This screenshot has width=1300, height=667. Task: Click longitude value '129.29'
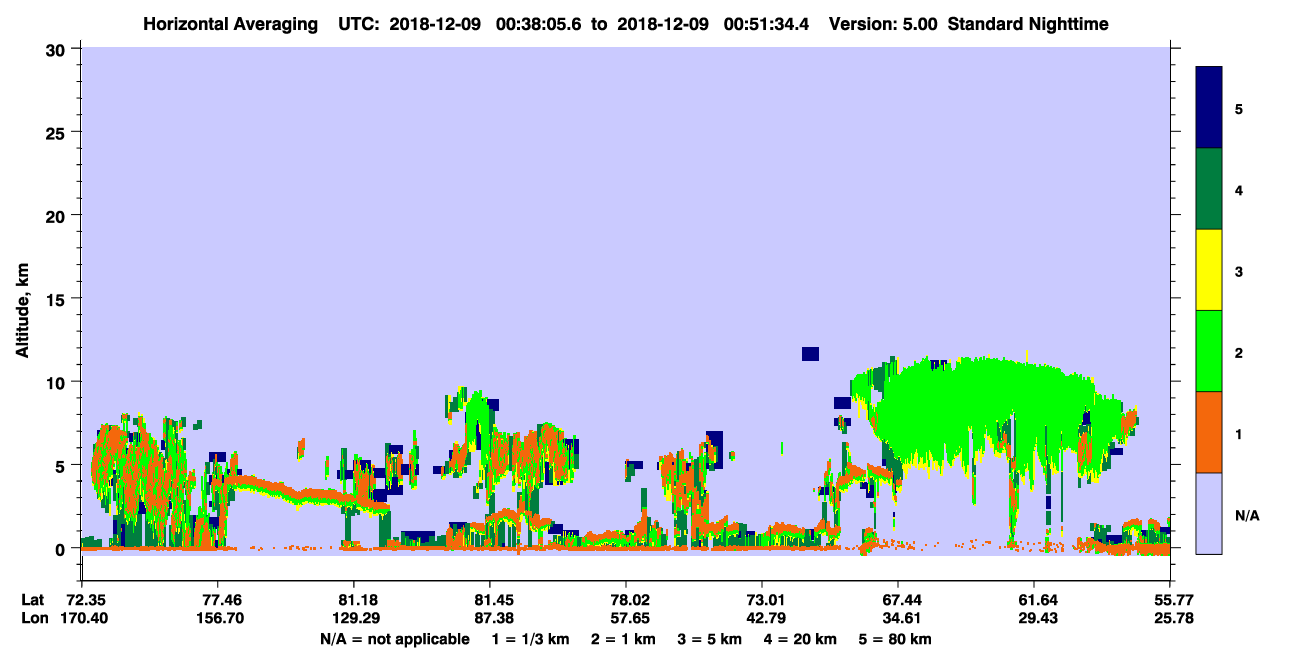[x=354, y=618]
